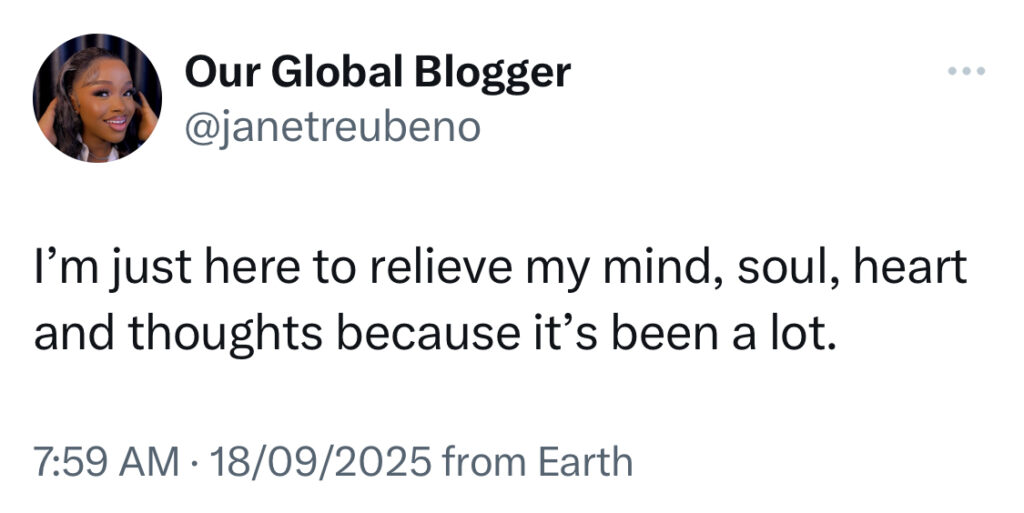Click the tweet's second line of text
Viewport: 1024px width, 513px height.
click(x=433, y=335)
